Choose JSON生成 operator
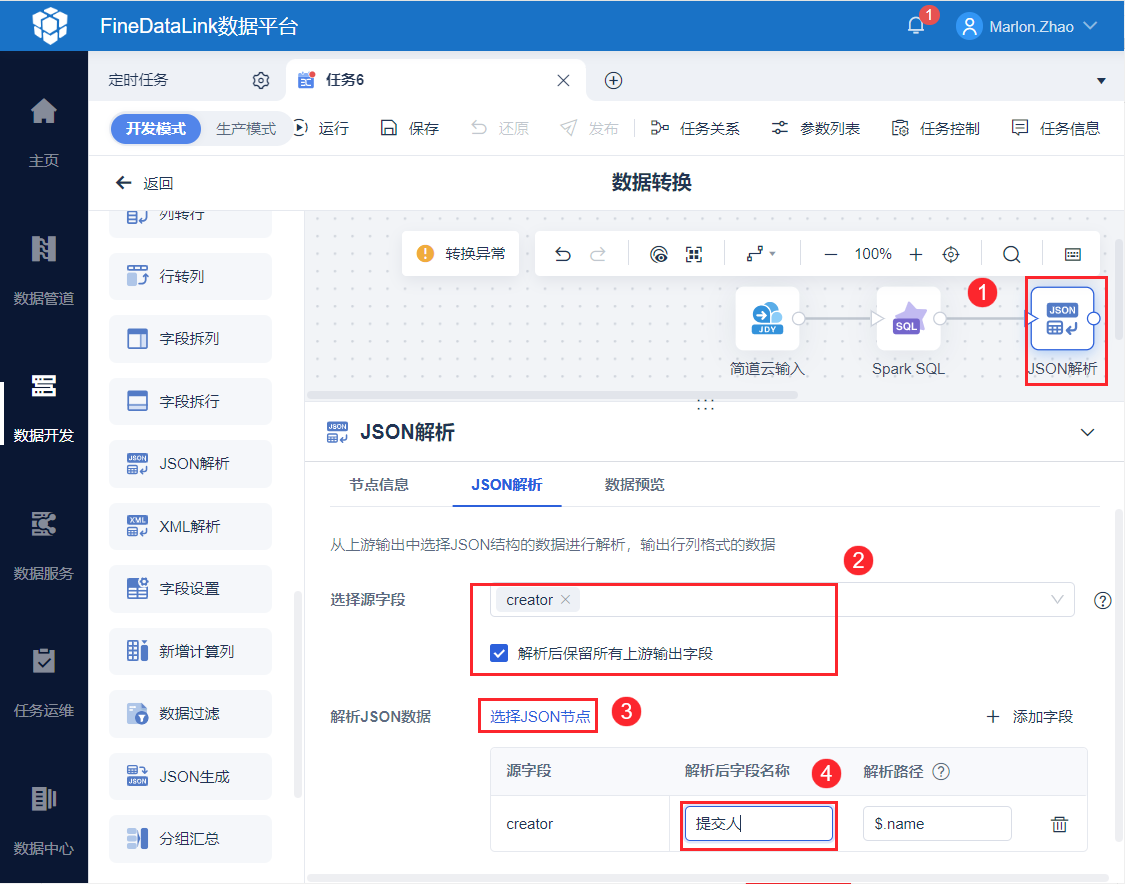 [190, 776]
